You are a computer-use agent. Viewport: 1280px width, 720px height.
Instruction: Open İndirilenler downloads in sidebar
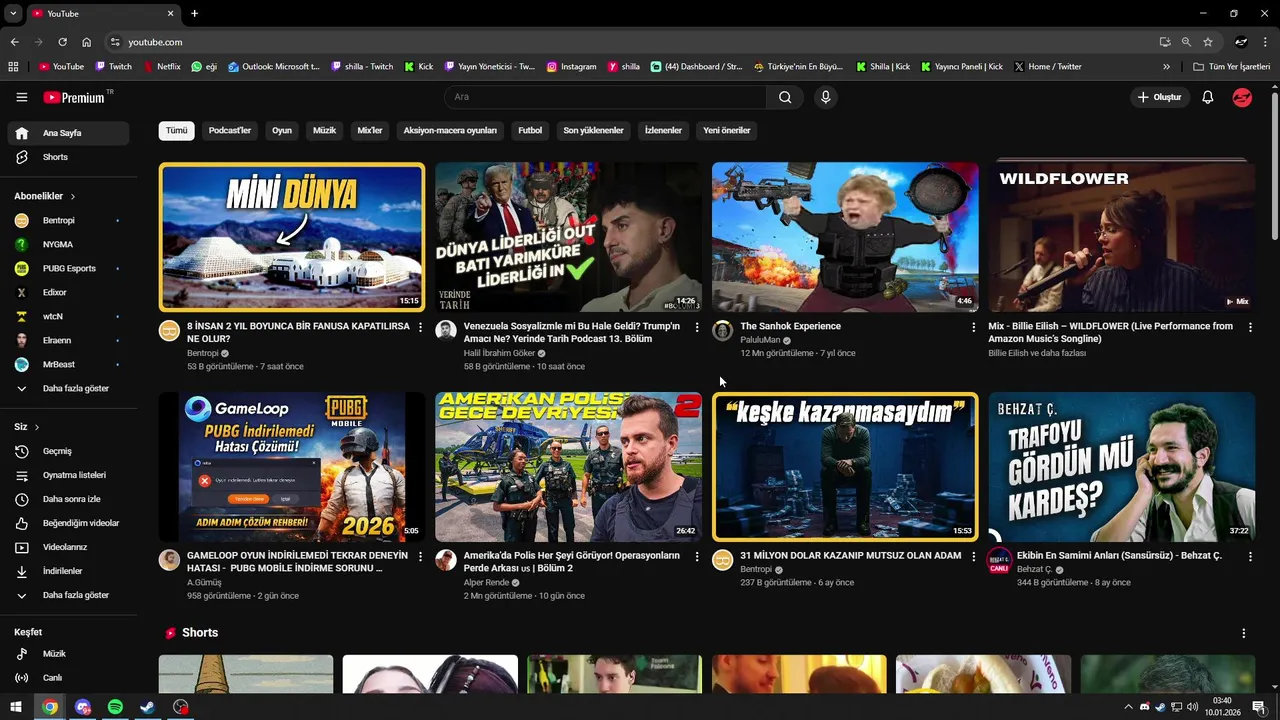click(68, 571)
